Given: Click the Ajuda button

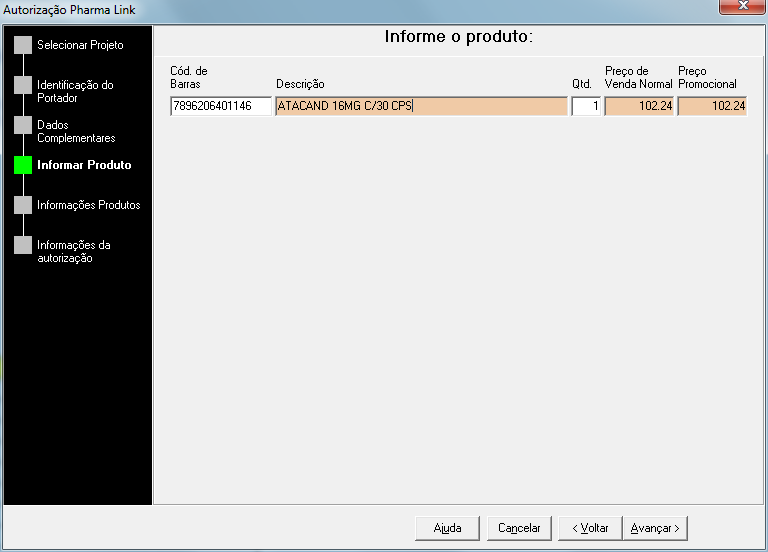Looking at the screenshot, I should [447, 528].
